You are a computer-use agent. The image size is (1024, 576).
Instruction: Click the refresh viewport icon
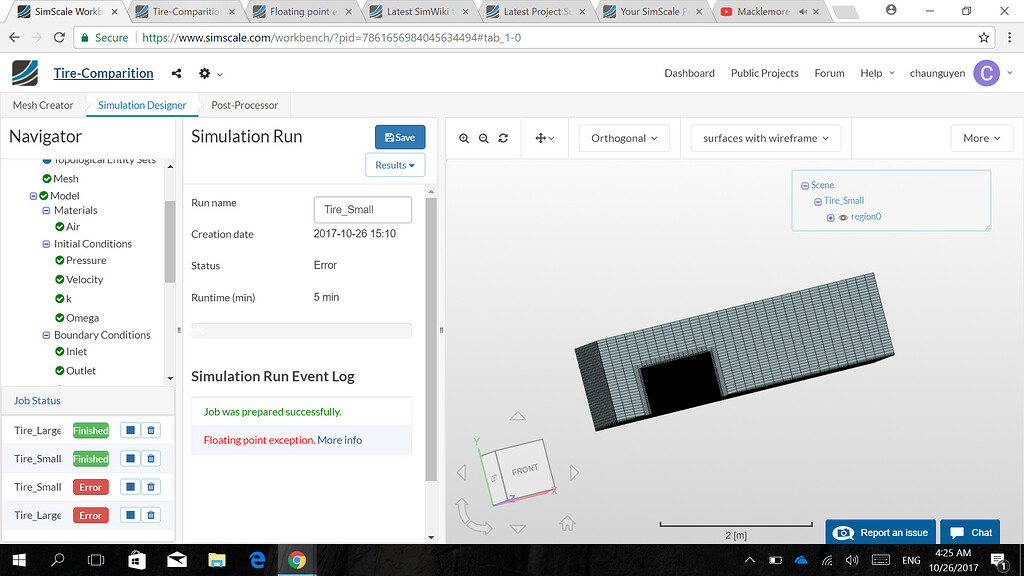click(502, 137)
